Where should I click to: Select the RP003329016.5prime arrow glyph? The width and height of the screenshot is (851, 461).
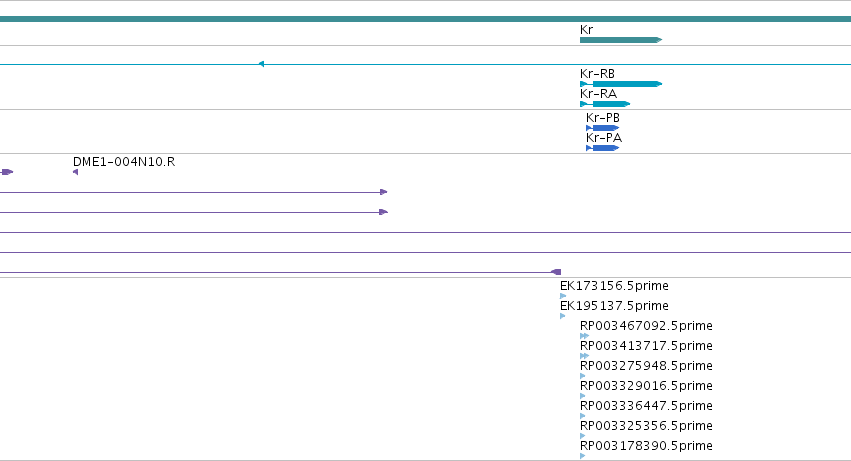coord(582,396)
